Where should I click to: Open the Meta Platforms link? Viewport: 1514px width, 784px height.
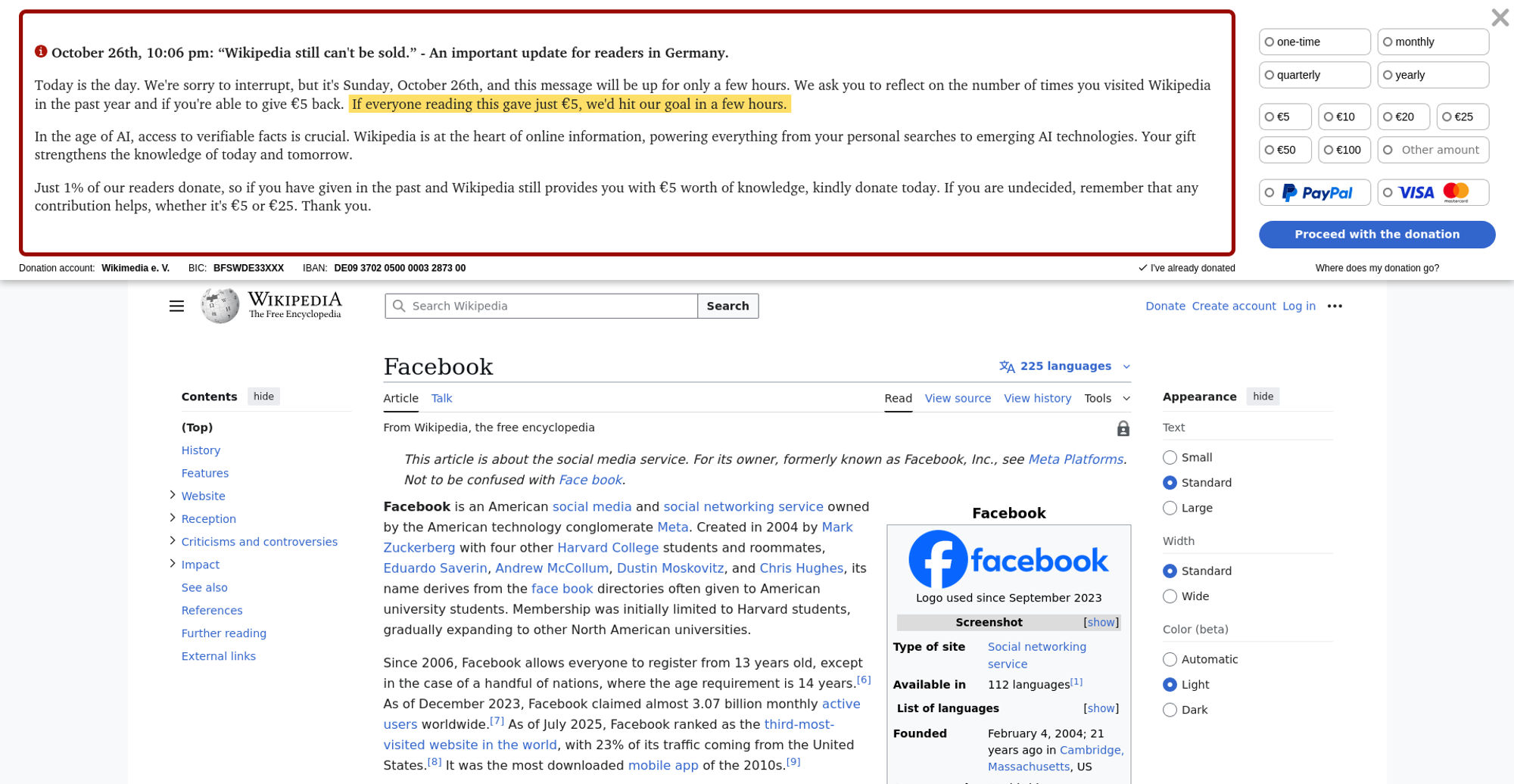click(1075, 459)
